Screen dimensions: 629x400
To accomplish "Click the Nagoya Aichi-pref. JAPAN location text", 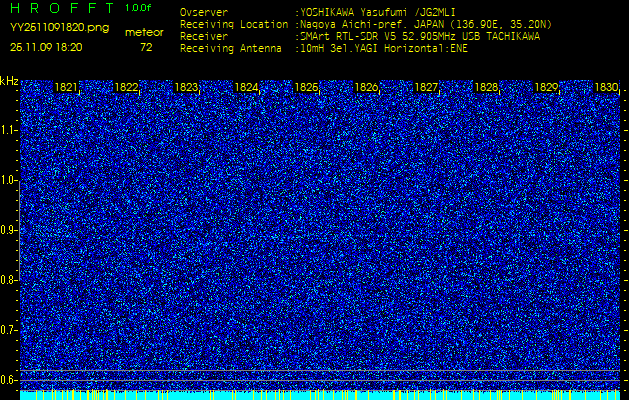I will [424, 24].
